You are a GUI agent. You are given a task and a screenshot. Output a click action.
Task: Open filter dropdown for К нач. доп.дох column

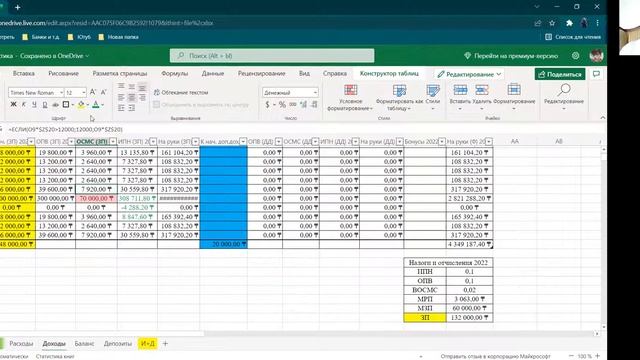click(x=243, y=141)
